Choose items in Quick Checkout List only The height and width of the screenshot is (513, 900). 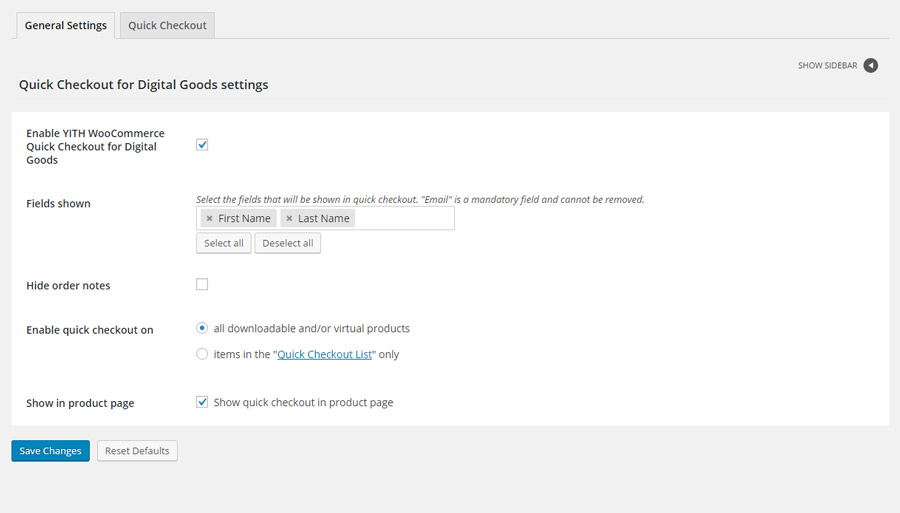tap(202, 354)
